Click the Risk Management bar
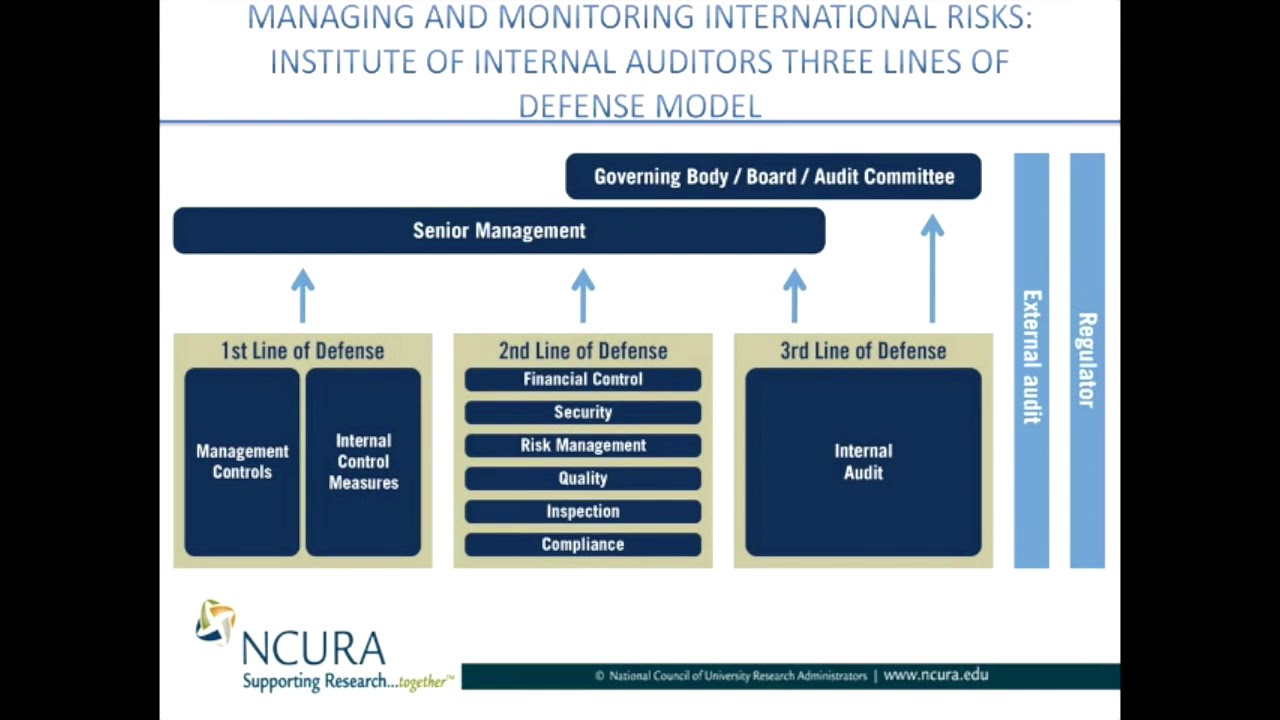1280x720 pixels. [583, 445]
